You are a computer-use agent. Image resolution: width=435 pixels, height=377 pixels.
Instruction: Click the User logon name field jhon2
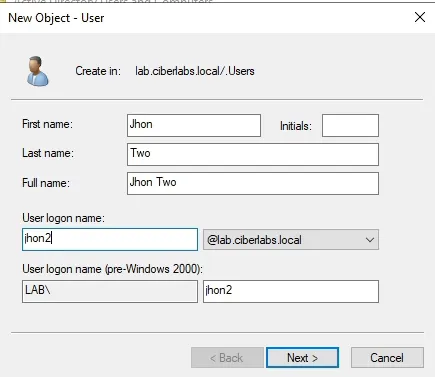pos(110,239)
